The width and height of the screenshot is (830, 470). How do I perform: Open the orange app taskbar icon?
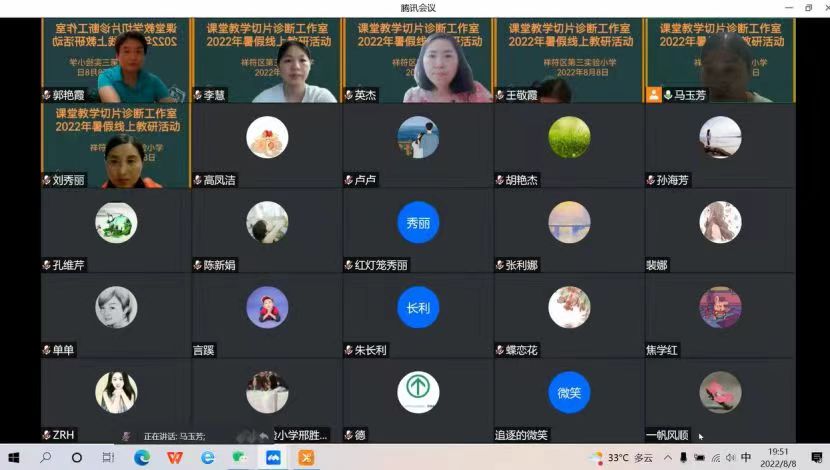click(306, 457)
